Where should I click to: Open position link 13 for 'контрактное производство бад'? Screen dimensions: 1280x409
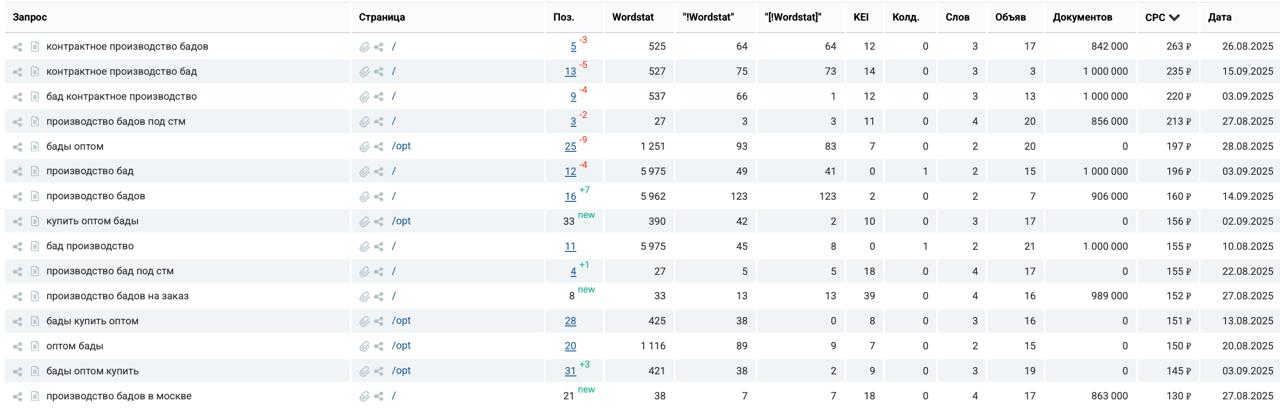click(570, 72)
